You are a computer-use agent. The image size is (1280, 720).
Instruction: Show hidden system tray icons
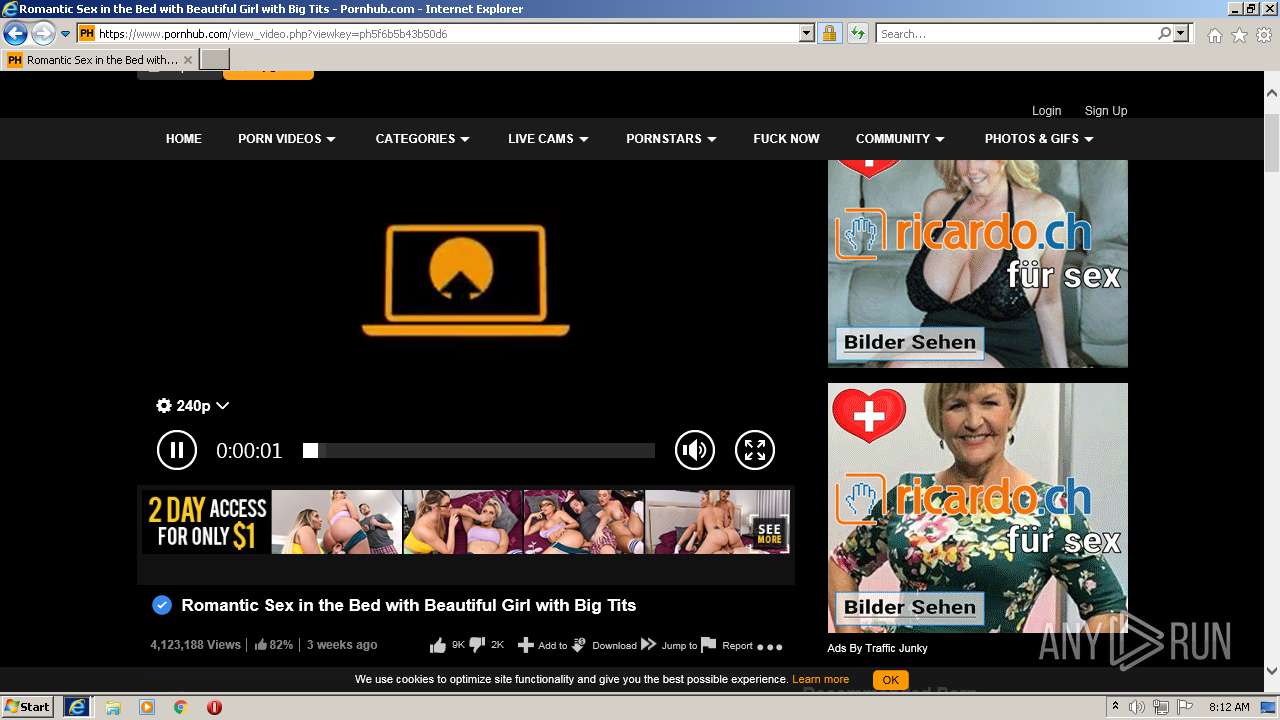(1116, 707)
